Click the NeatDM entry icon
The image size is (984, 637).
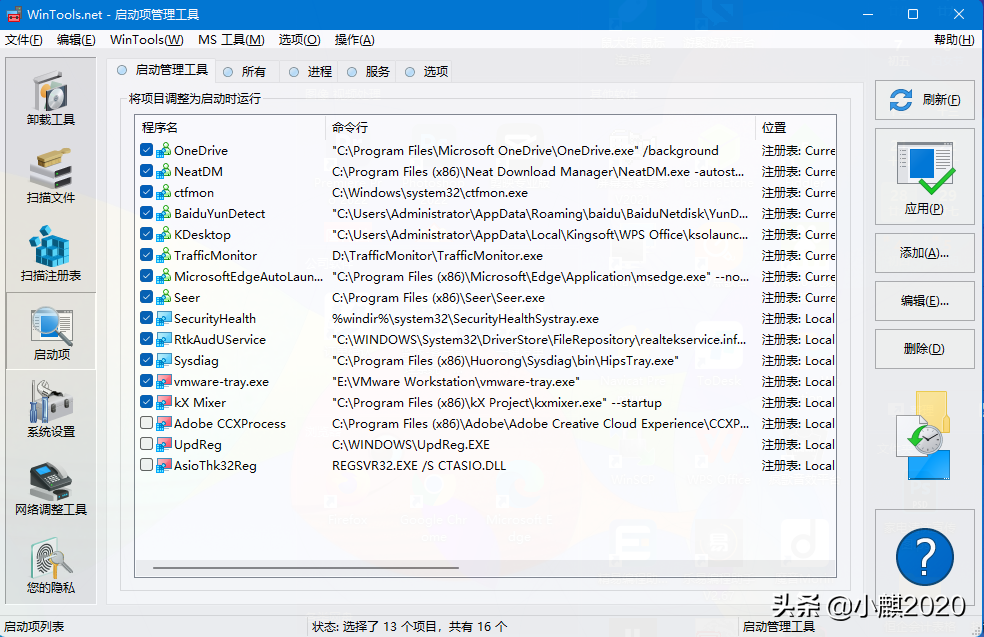[x=163, y=171]
